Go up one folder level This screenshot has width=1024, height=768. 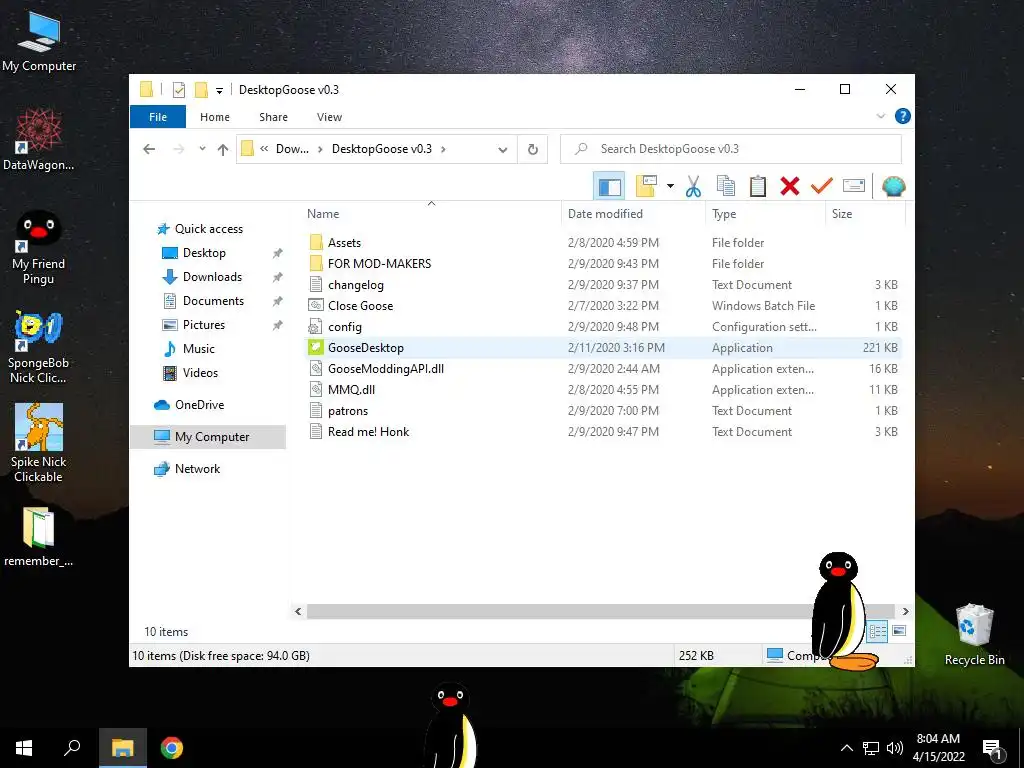223,150
